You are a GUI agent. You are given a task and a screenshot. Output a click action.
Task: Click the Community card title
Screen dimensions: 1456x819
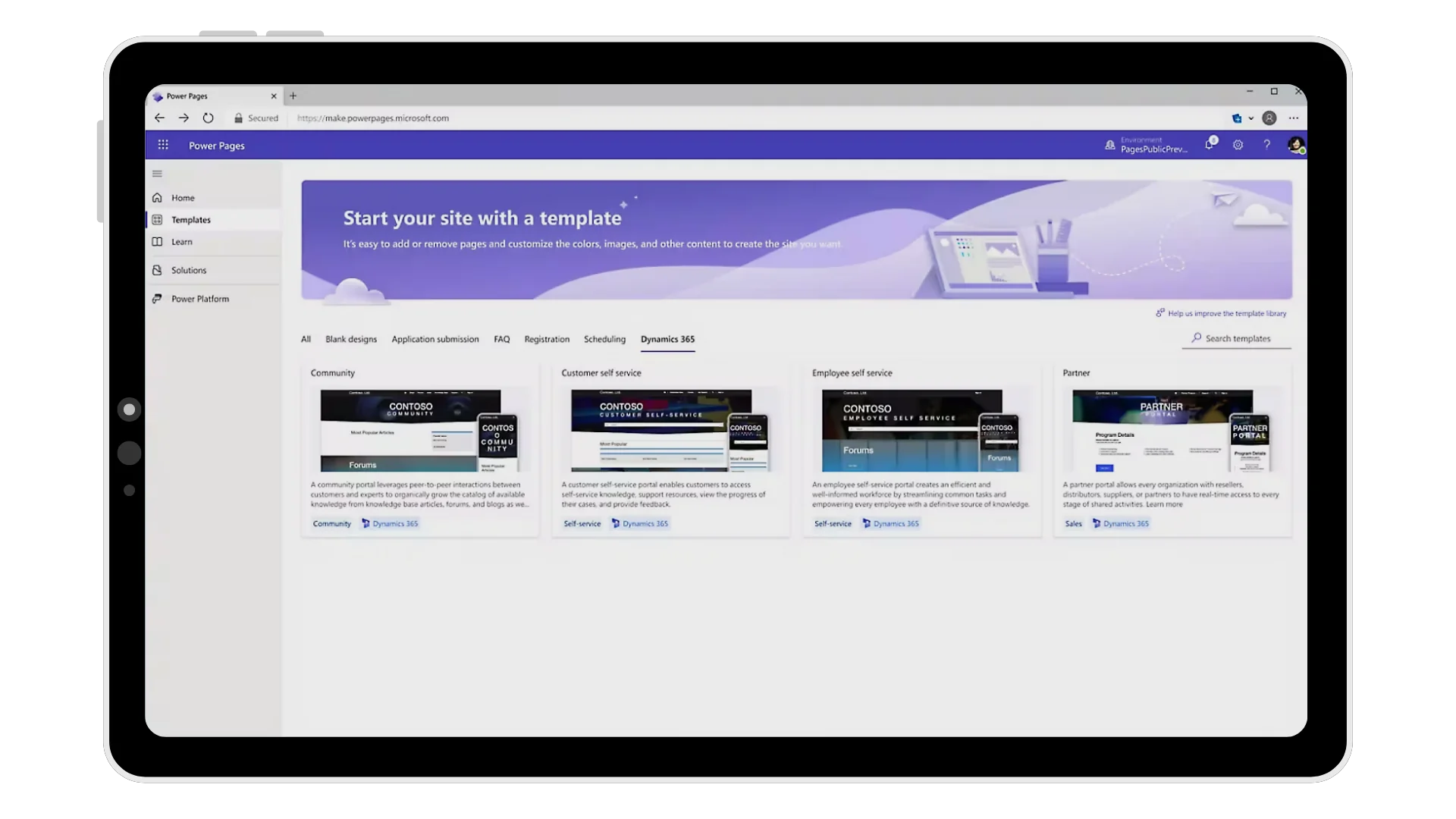pyautogui.click(x=332, y=373)
